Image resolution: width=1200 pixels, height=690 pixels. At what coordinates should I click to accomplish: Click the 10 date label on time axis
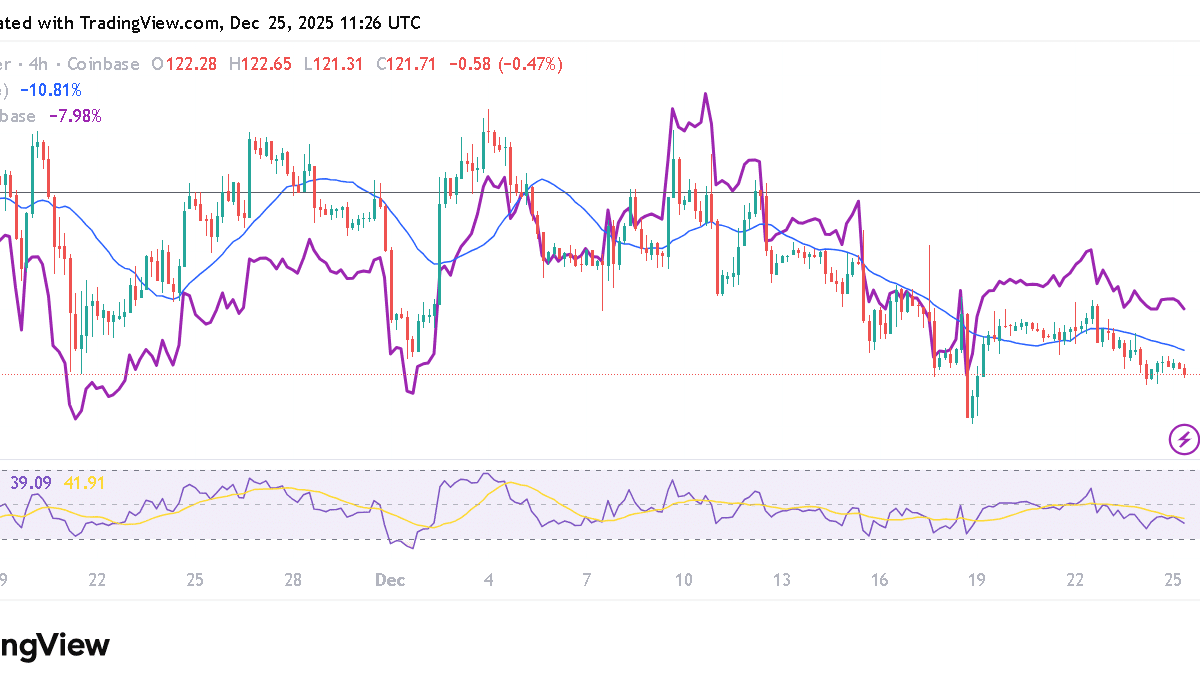[684, 580]
